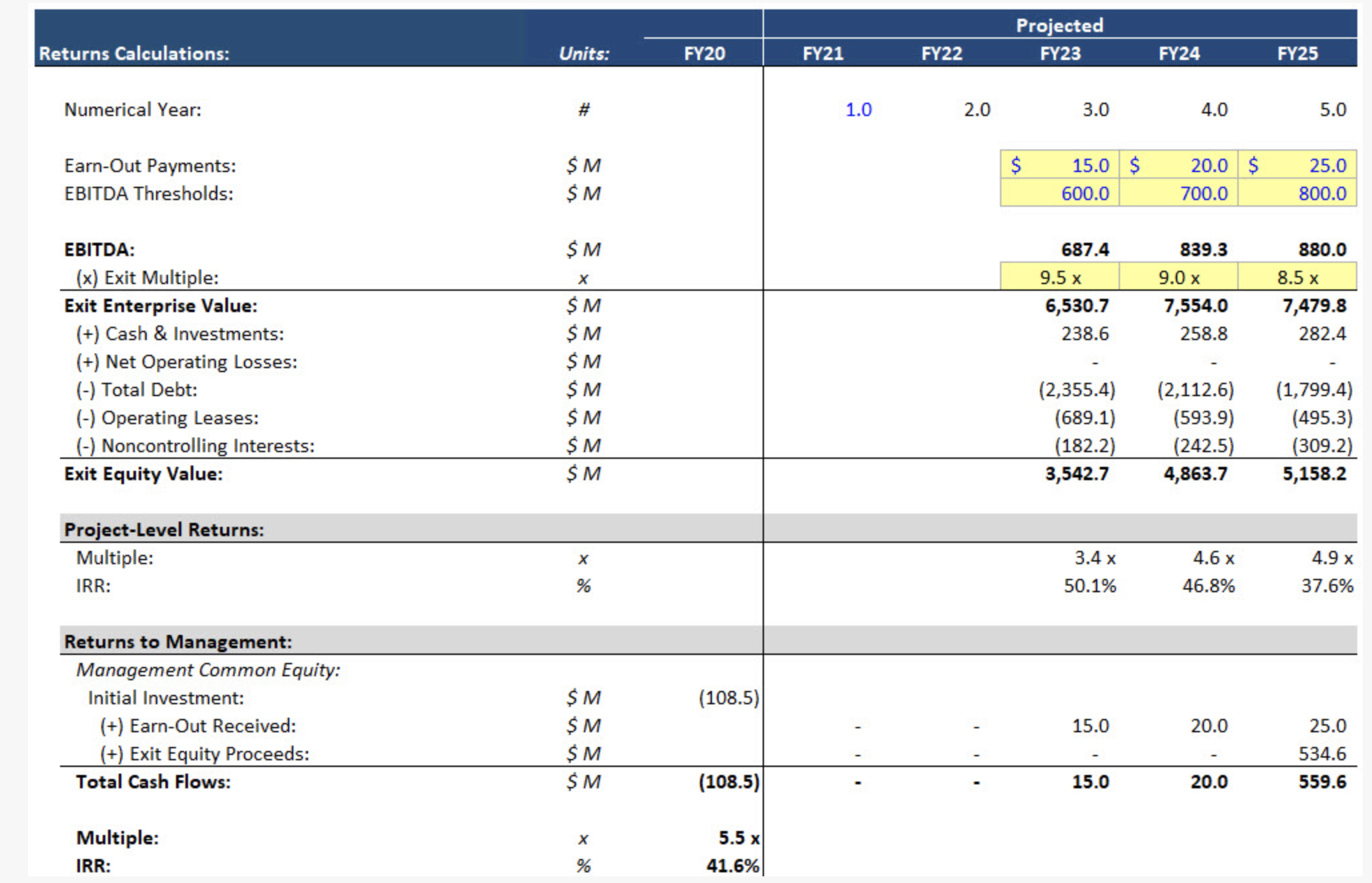This screenshot has height=883, width=1372.
Task: Click the blue 1.0 numerical year cell
Action: coord(858,109)
